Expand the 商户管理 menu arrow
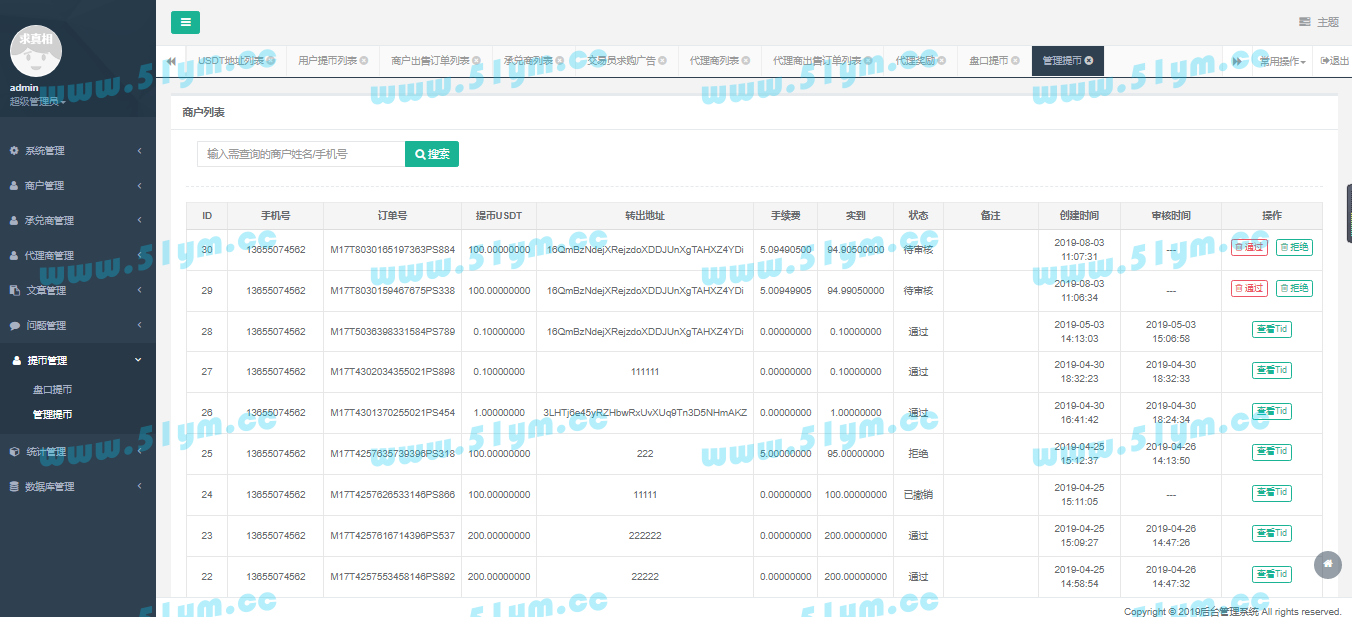Image resolution: width=1352 pixels, height=617 pixels. click(139, 186)
